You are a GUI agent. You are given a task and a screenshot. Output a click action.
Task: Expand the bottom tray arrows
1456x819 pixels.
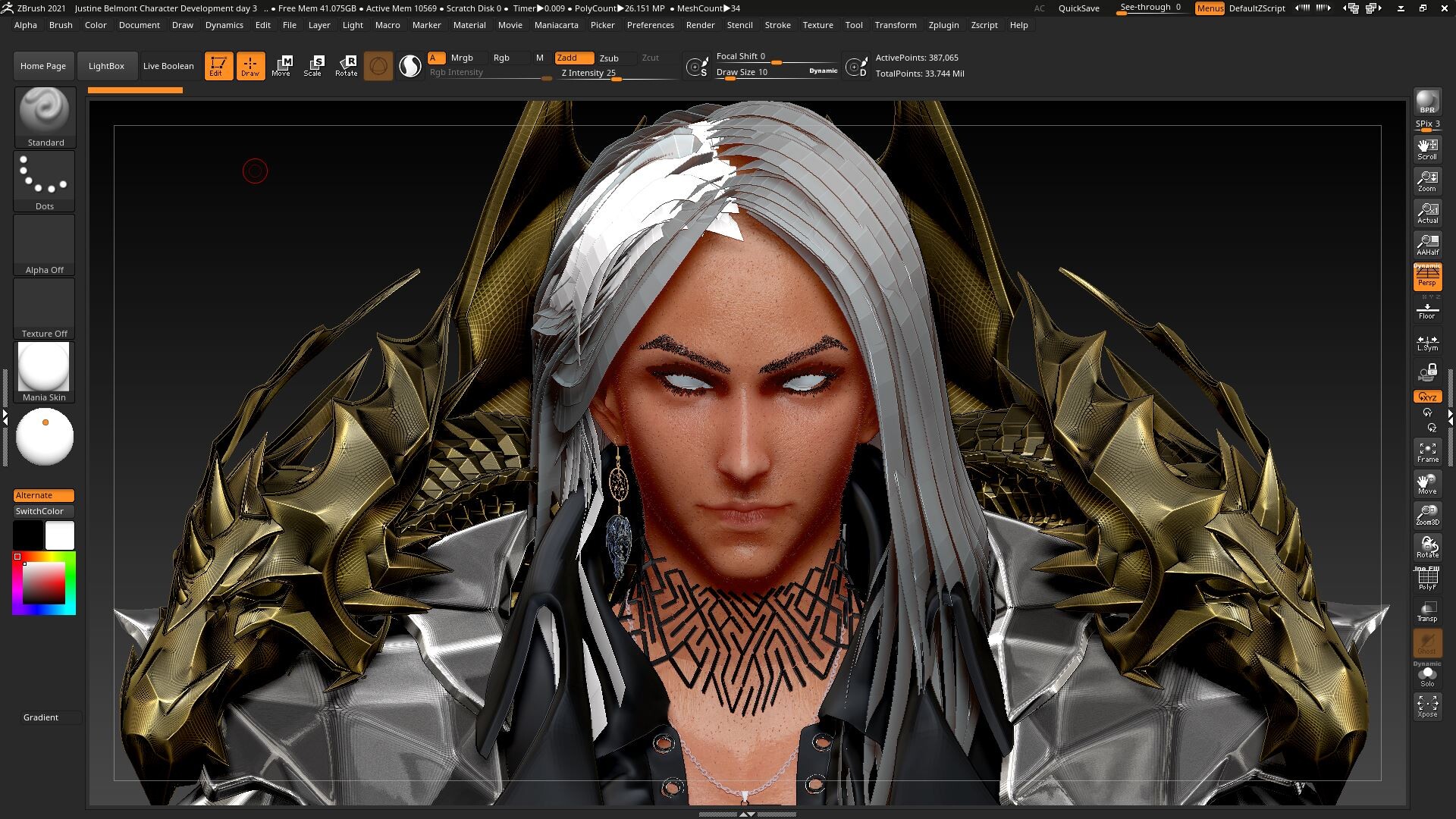pos(747,814)
